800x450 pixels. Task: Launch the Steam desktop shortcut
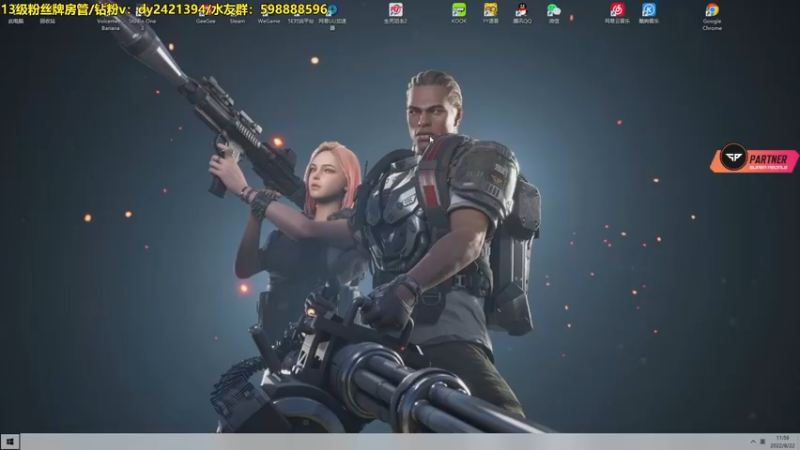click(237, 15)
